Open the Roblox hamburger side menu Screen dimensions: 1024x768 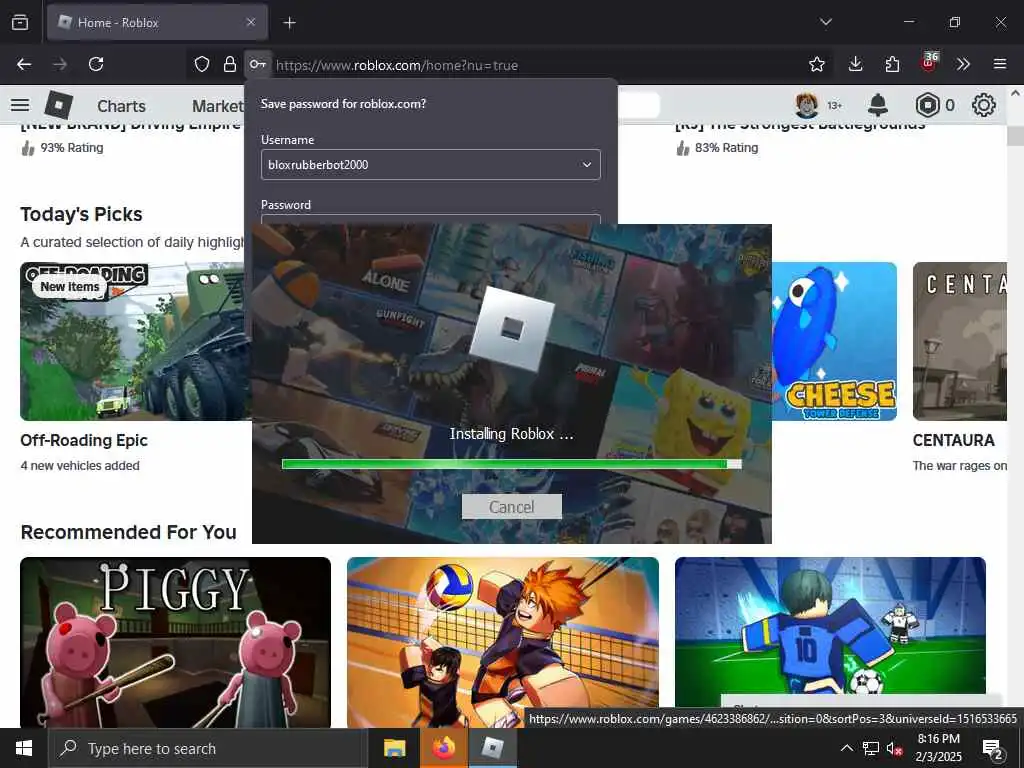[20, 105]
